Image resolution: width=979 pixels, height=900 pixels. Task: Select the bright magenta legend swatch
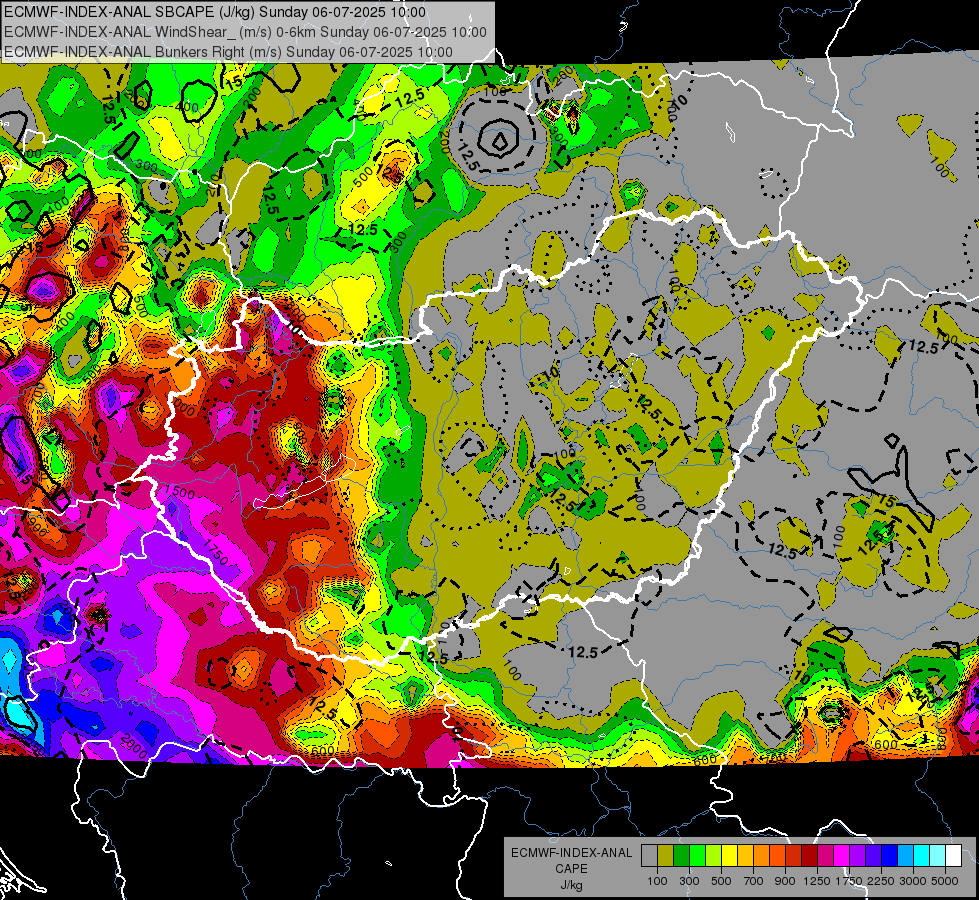(x=841, y=856)
